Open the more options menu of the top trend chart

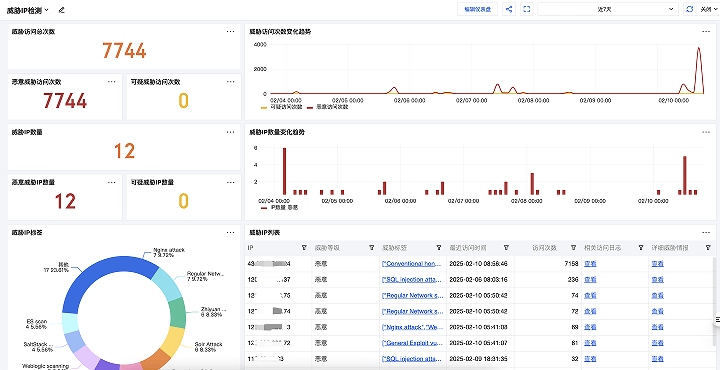[706, 32]
